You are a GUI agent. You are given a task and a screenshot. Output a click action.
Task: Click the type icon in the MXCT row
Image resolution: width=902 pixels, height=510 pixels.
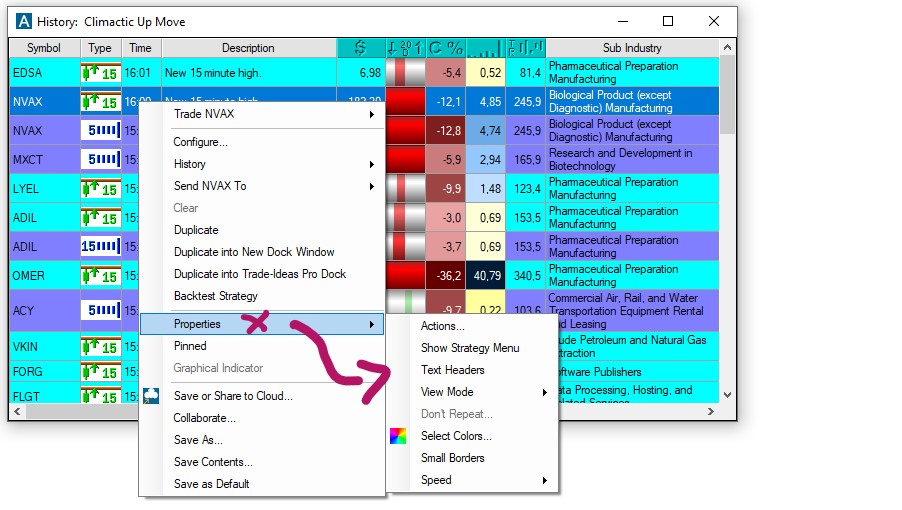[x=100, y=160]
